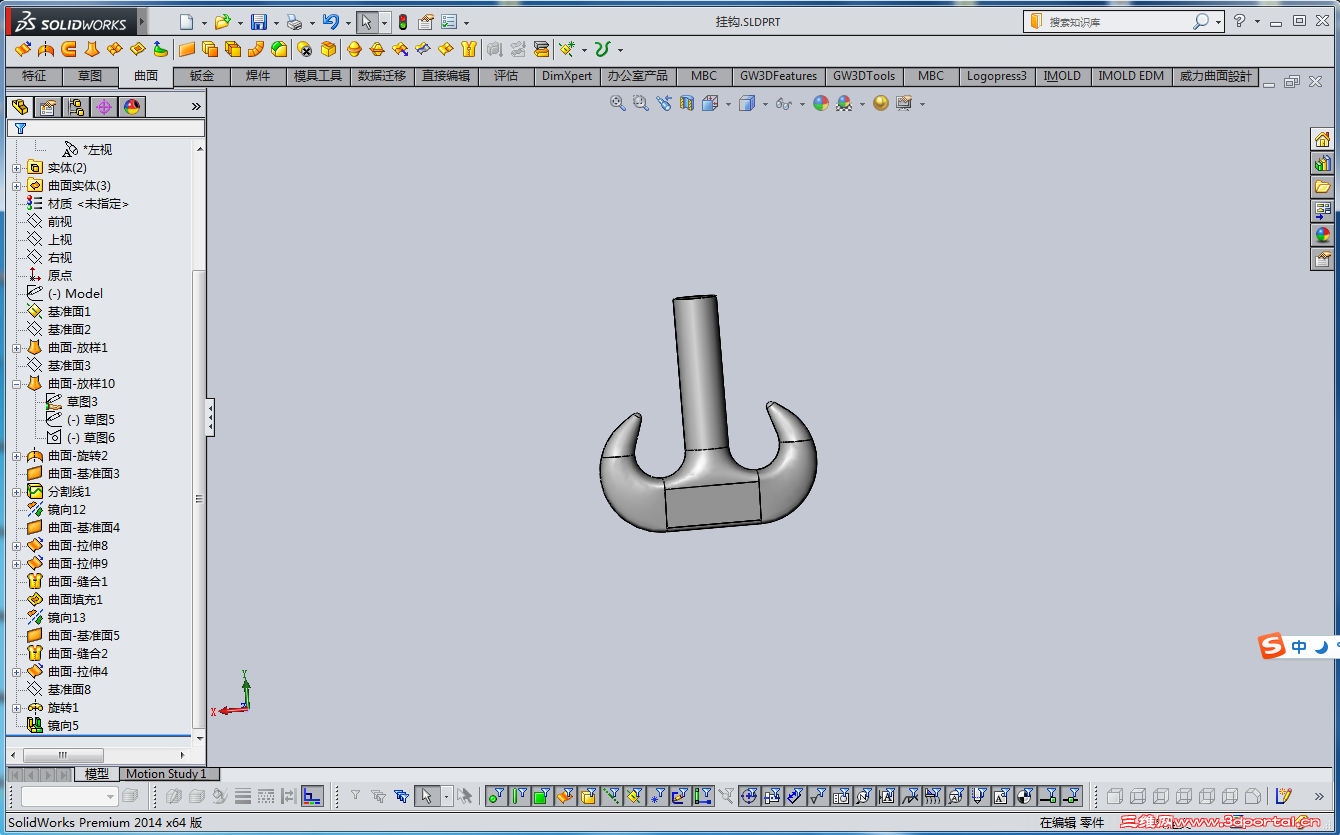Viewport: 1340px width, 835px height.
Task: Select the 材质 <未指定> item in the tree
Action: tap(79, 204)
